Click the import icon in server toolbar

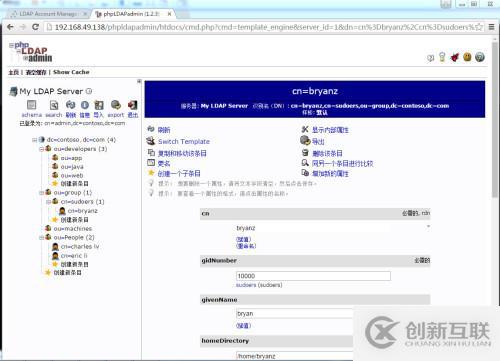(99, 105)
